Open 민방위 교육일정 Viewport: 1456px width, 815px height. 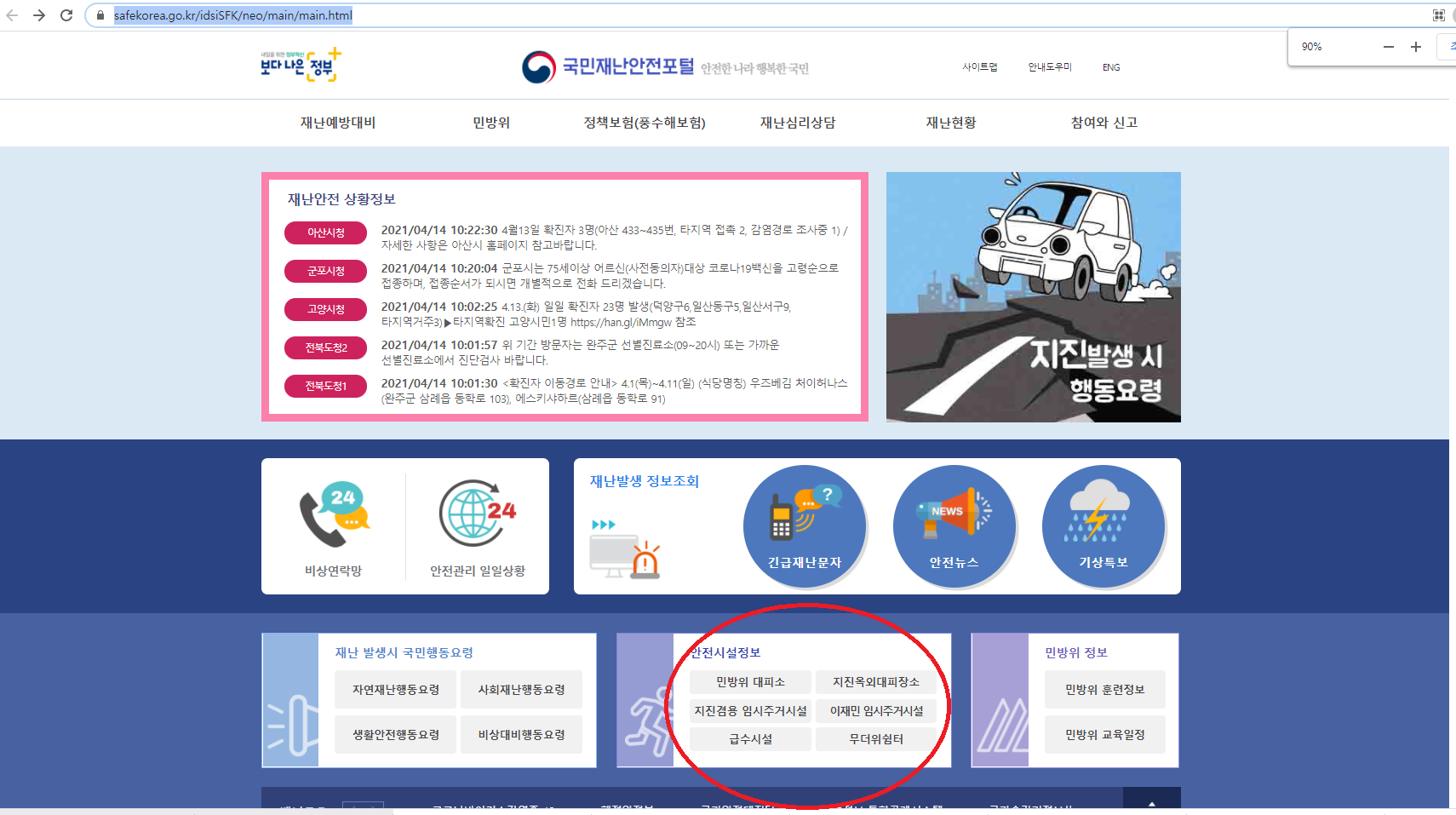(x=1105, y=735)
